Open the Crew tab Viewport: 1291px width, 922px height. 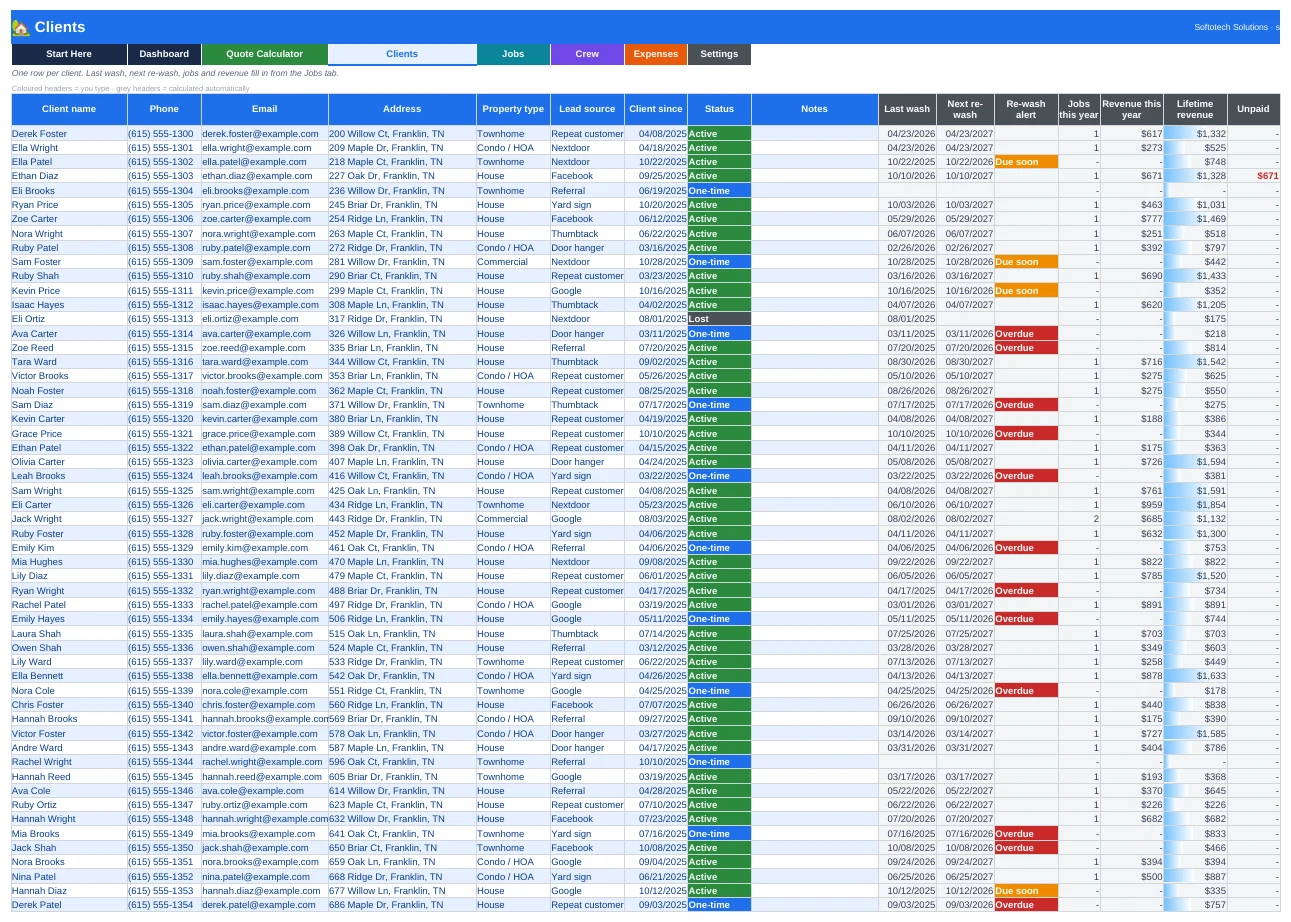587,54
